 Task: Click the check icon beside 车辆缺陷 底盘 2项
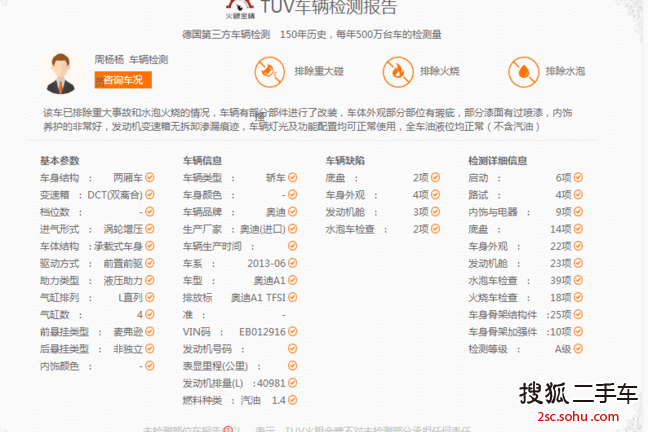tap(436, 177)
